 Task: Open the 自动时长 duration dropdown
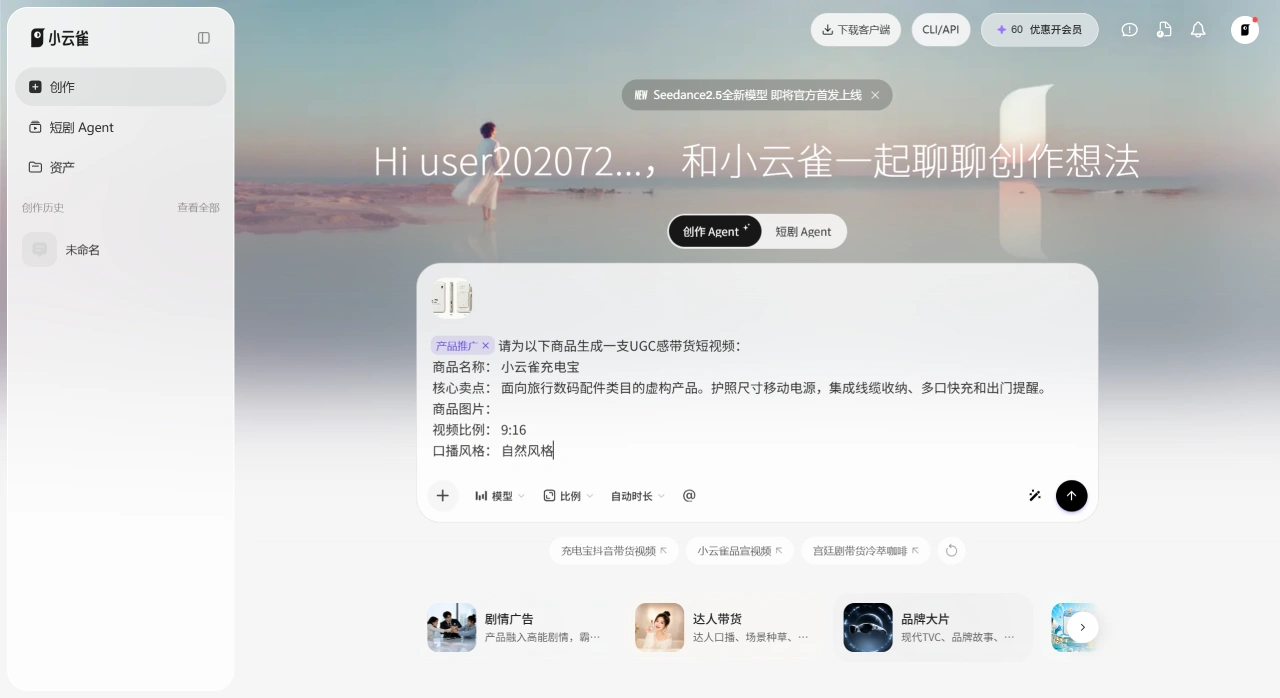637,496
